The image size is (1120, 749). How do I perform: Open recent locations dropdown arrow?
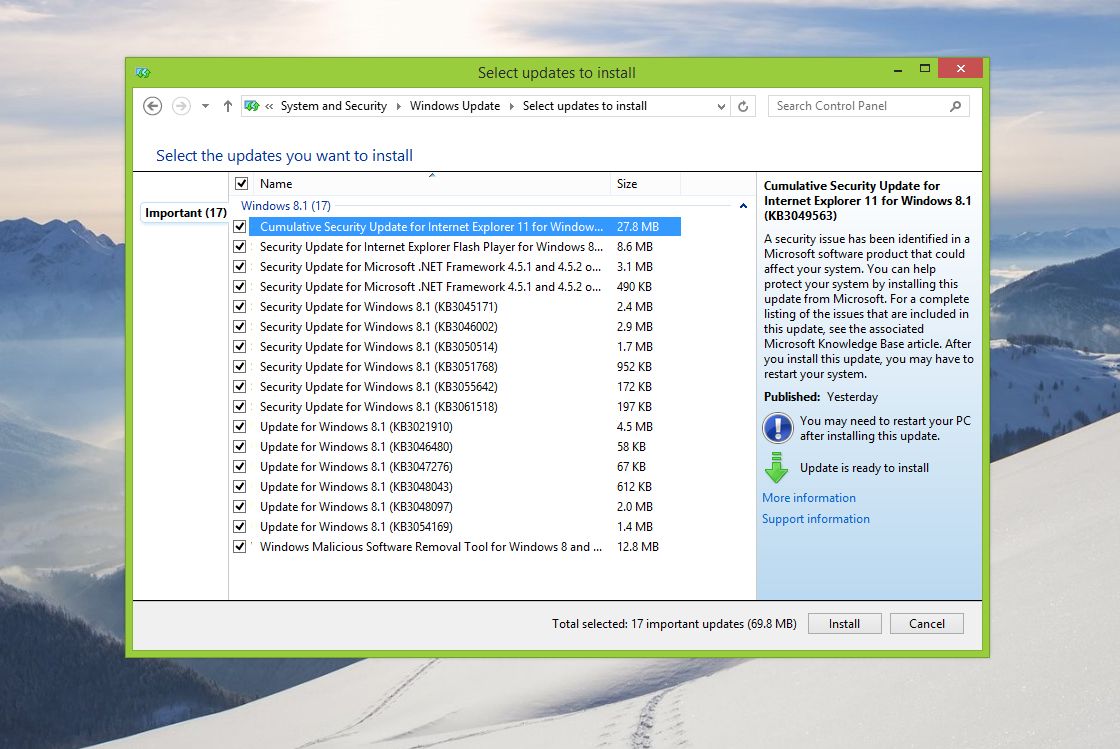click(x=205, y=106)
